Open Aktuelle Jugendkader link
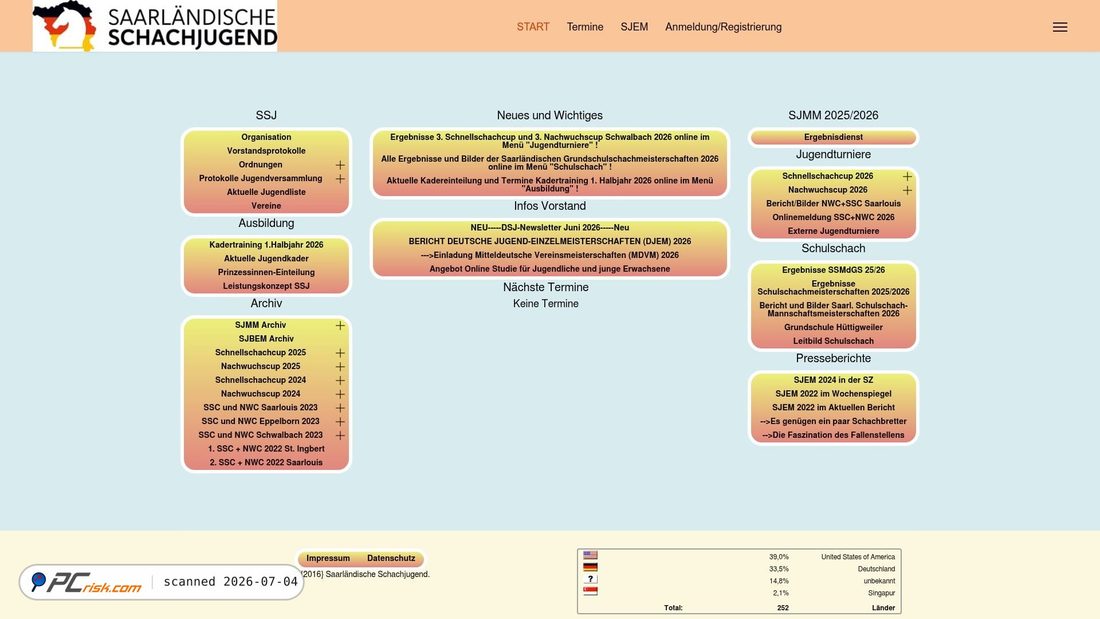Image resolution: width=1100 pixels, height=619 pixels. point(266,258)
